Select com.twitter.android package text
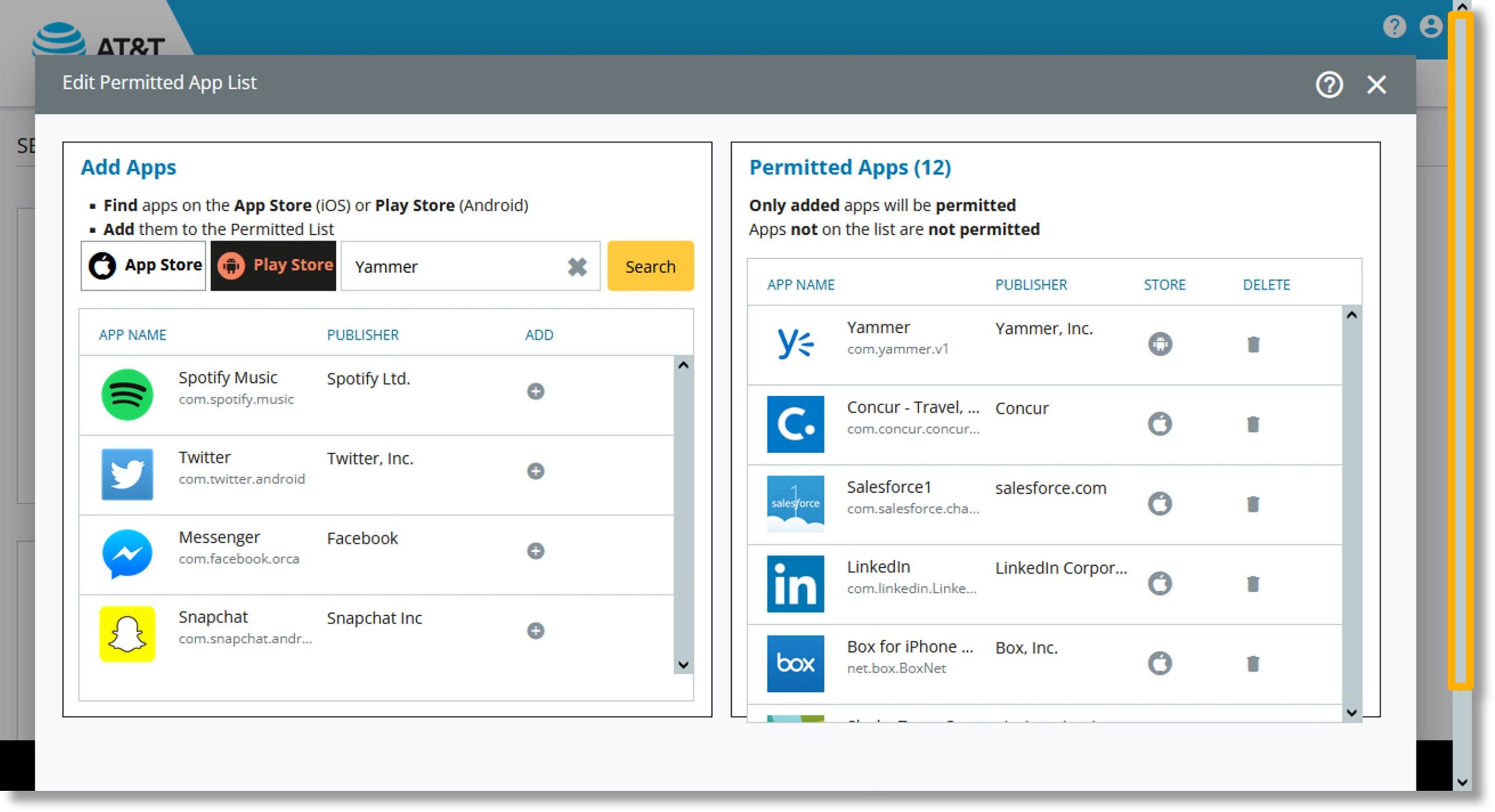 [242, 479]
